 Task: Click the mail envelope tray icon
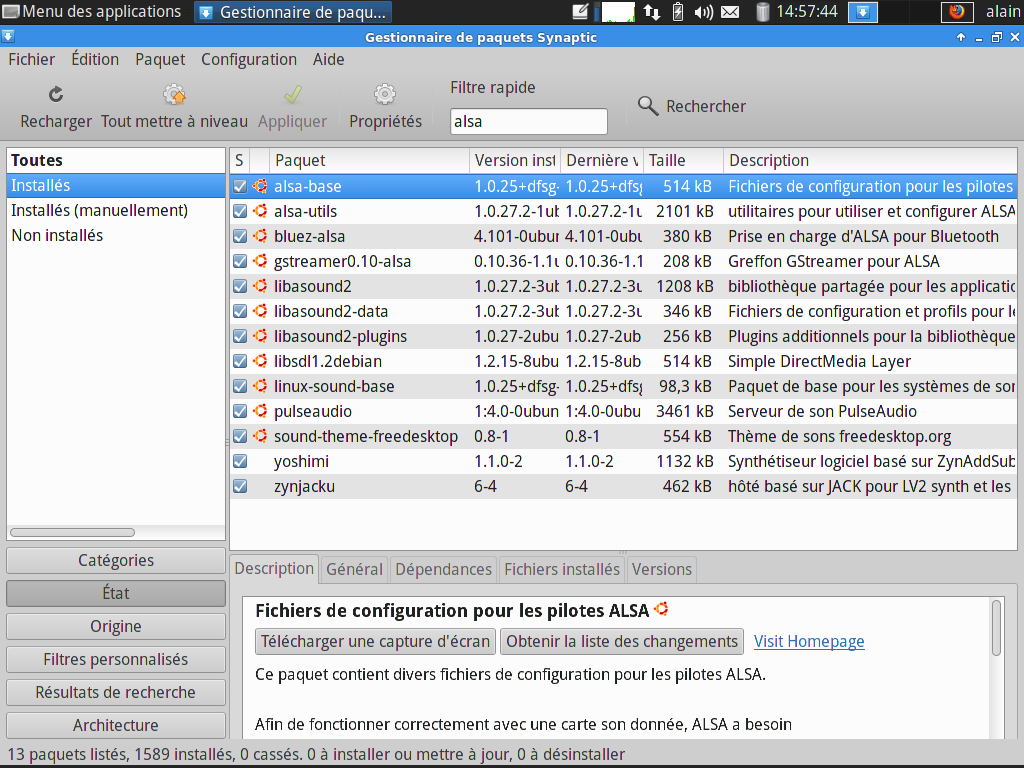730,12
